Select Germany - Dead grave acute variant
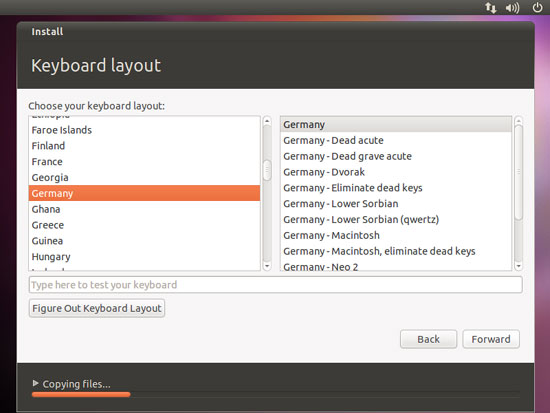The height and width of the screenshot is (413, 550). (x=396, y=156)
